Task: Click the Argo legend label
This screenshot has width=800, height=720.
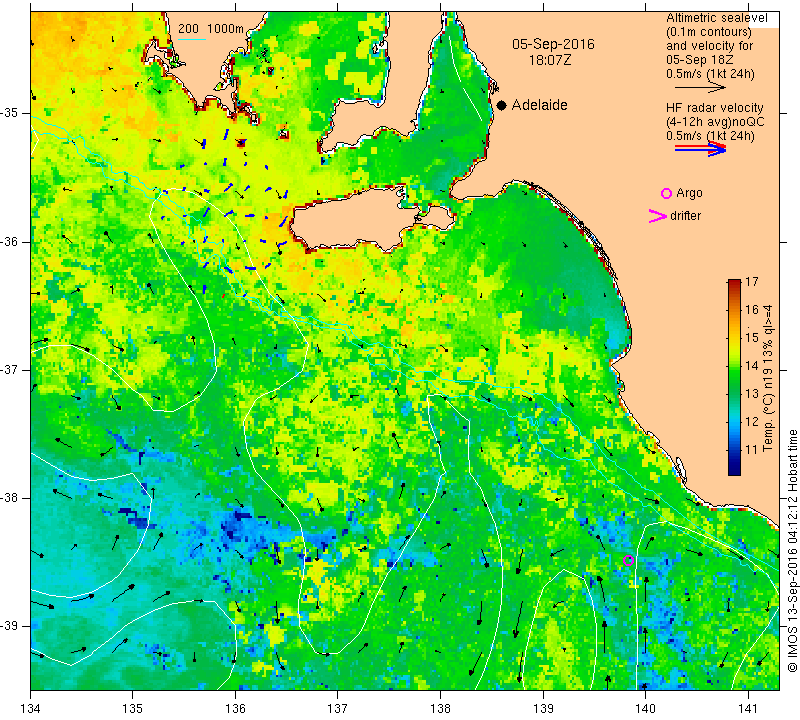Action: (689, 193)
